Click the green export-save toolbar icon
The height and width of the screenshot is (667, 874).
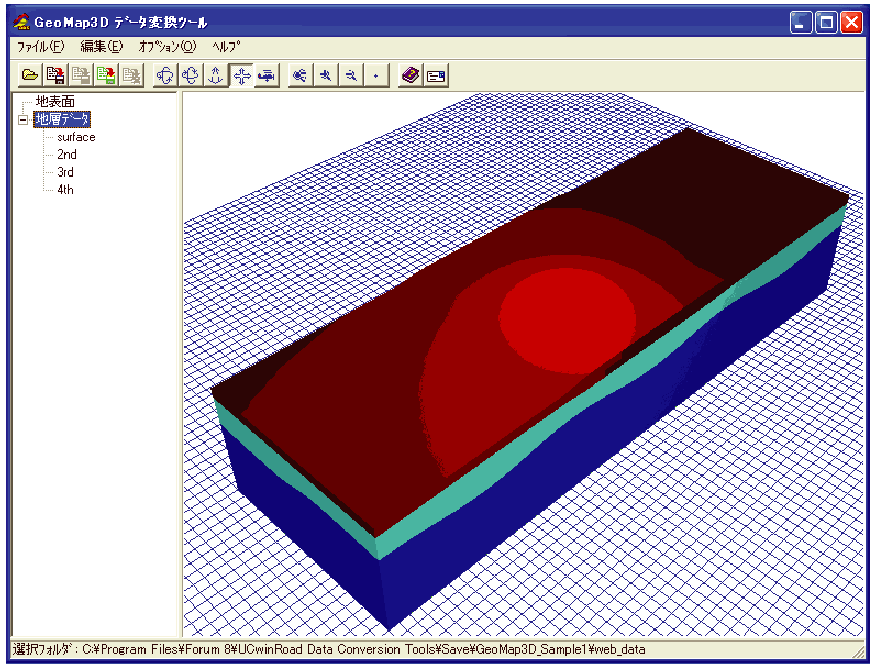(106, 75)
